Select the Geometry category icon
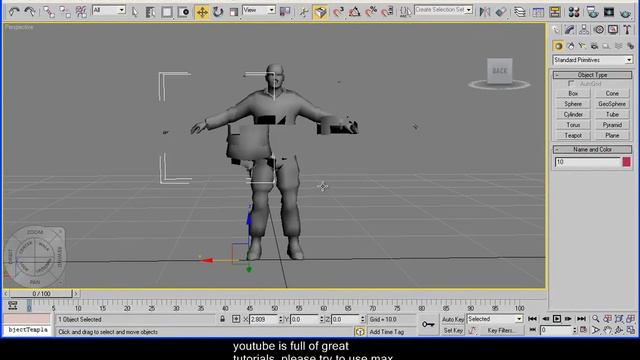640x360 pixels. pyautogui.click(x=558, y=46)
